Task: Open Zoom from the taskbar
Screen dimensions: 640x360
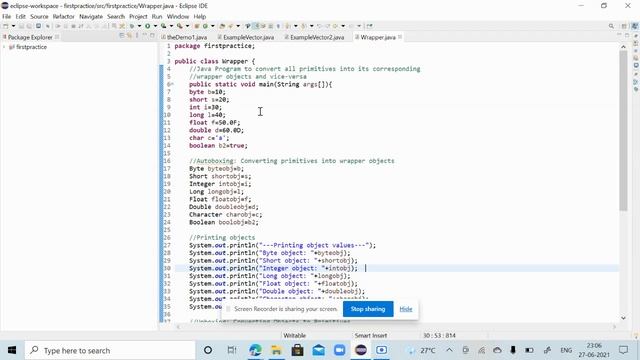Action: tap(339, 350)
